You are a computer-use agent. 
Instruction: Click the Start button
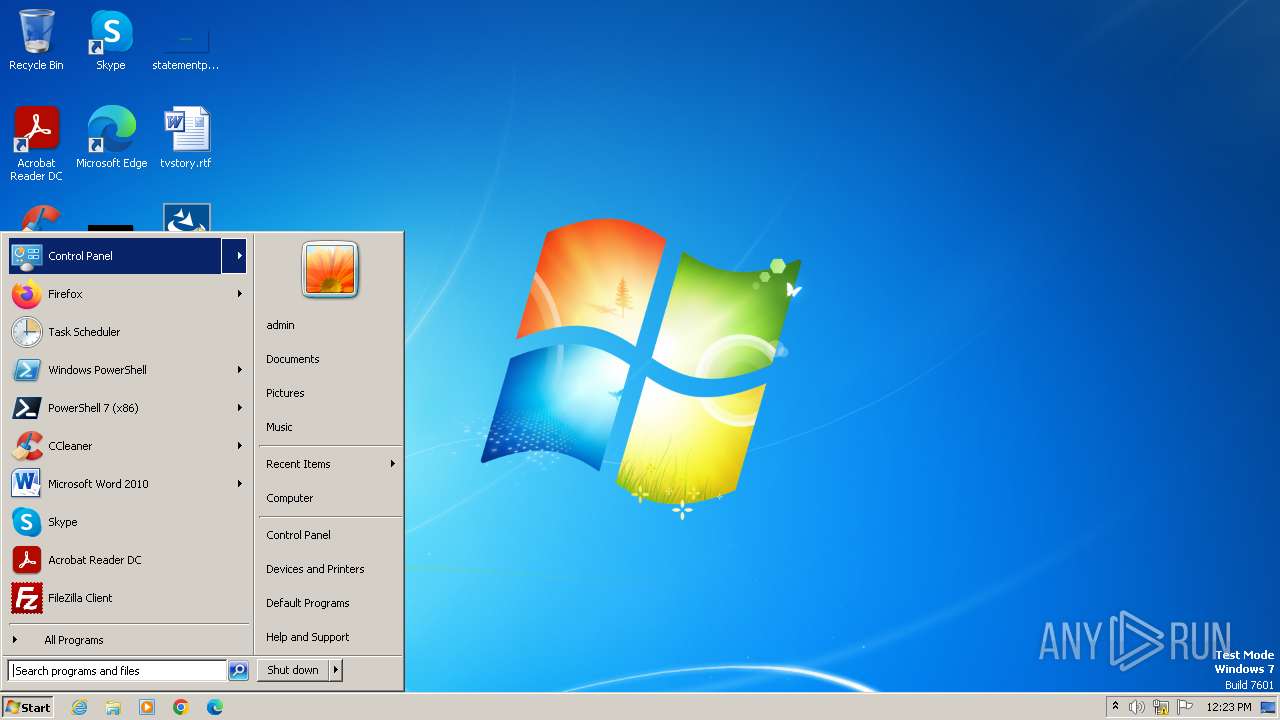[28, 707]
